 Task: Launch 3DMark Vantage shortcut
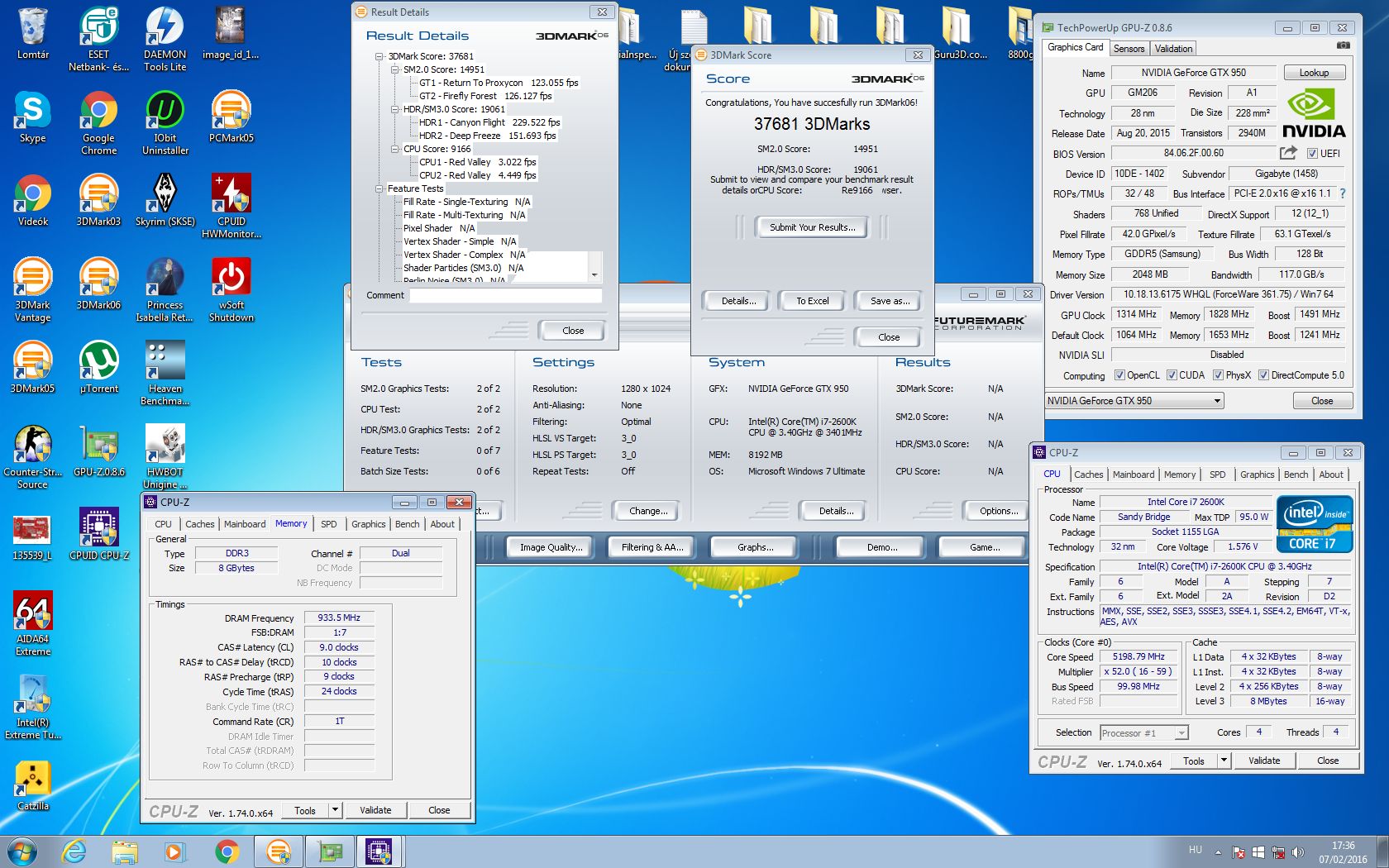(x=32, y=289)
